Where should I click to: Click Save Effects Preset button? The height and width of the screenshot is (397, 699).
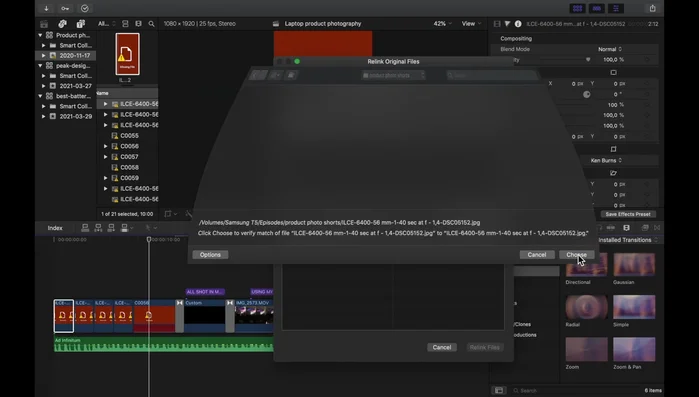coord(628,214)
